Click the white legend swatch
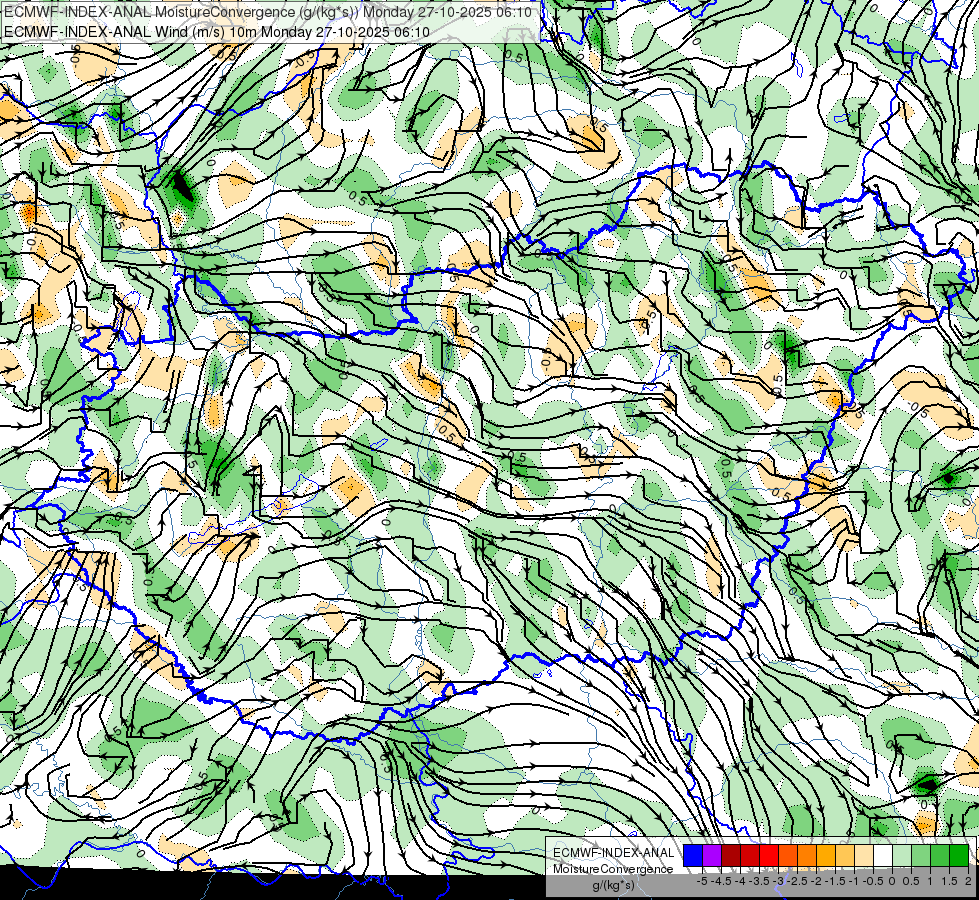Viewport: 979px width, 900px height. 883,855
